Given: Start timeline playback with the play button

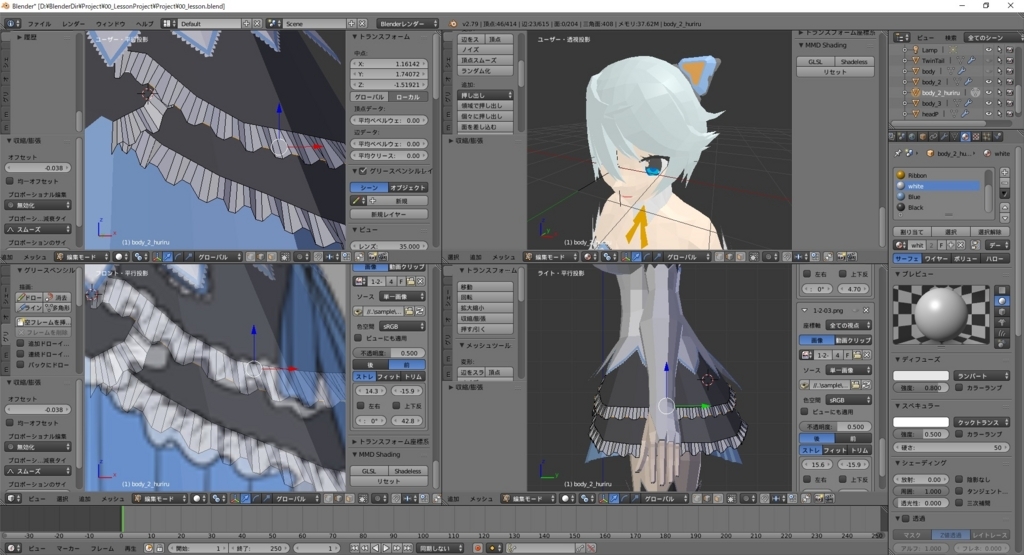Looking at the screenshot, I should click(x=386, y=548).
